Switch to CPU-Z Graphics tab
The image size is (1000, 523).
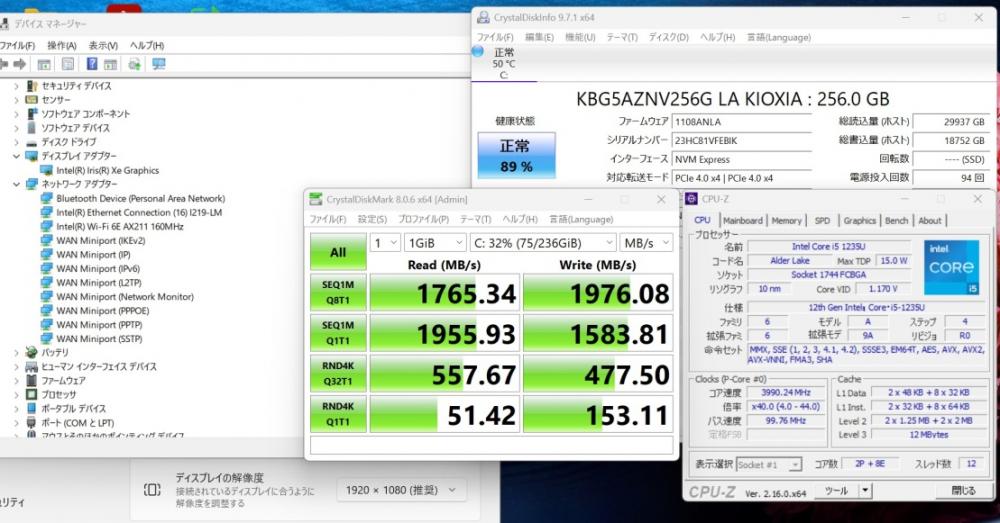pos(859,220)
